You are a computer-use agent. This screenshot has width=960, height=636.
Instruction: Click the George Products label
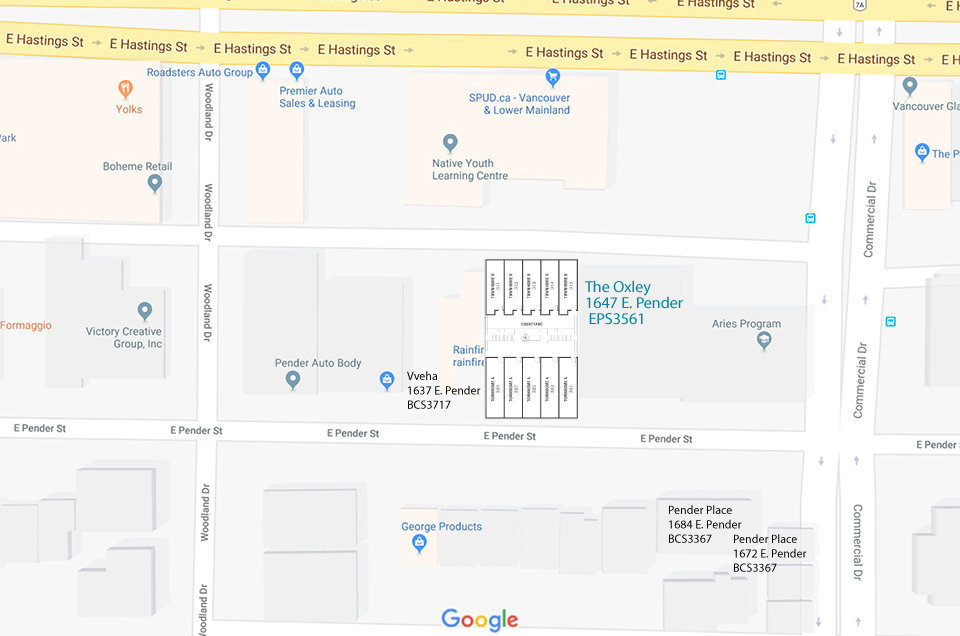click(x=441, y=526)
